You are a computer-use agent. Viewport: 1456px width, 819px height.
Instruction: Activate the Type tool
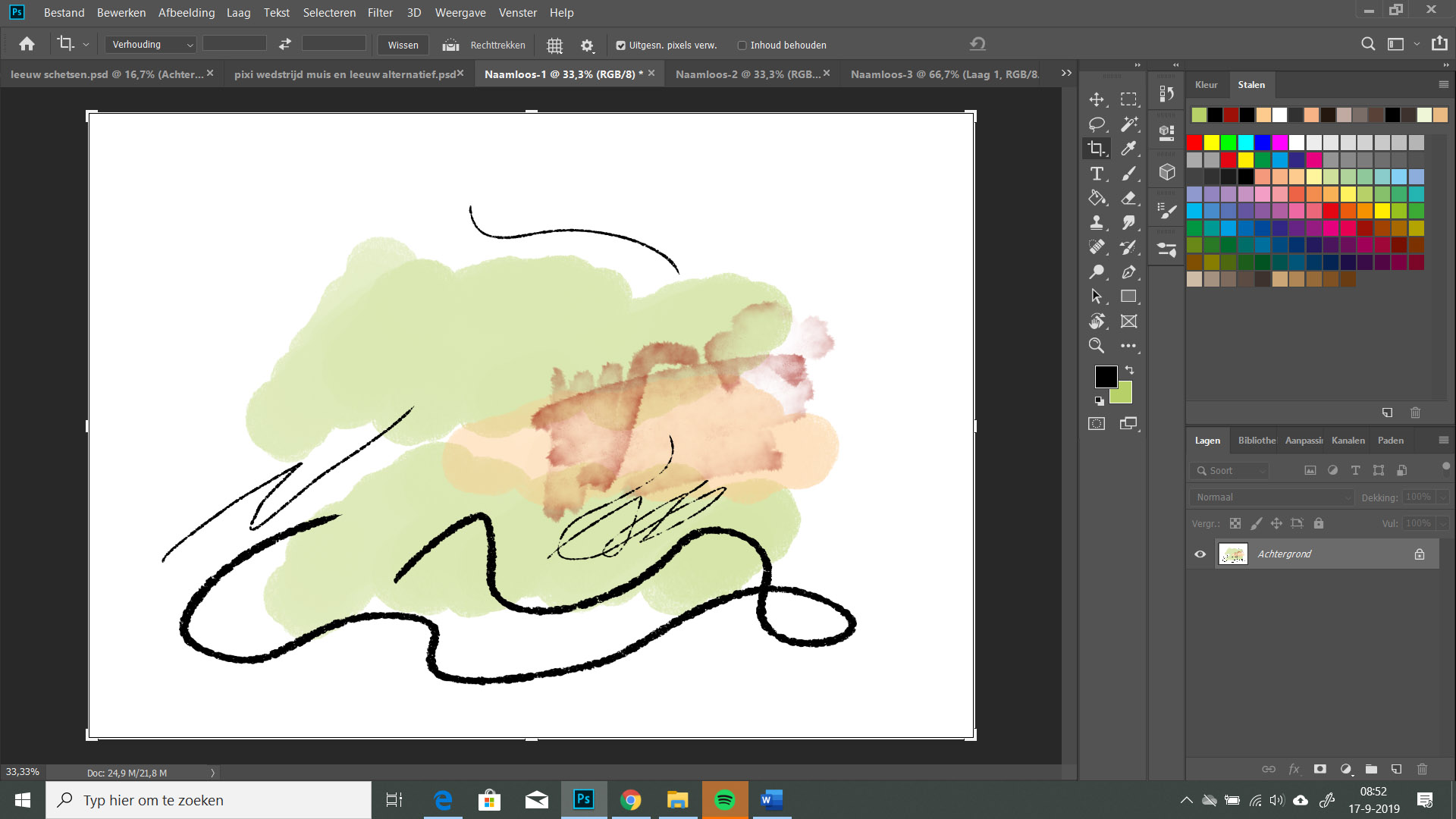(x=1097, y=173)
